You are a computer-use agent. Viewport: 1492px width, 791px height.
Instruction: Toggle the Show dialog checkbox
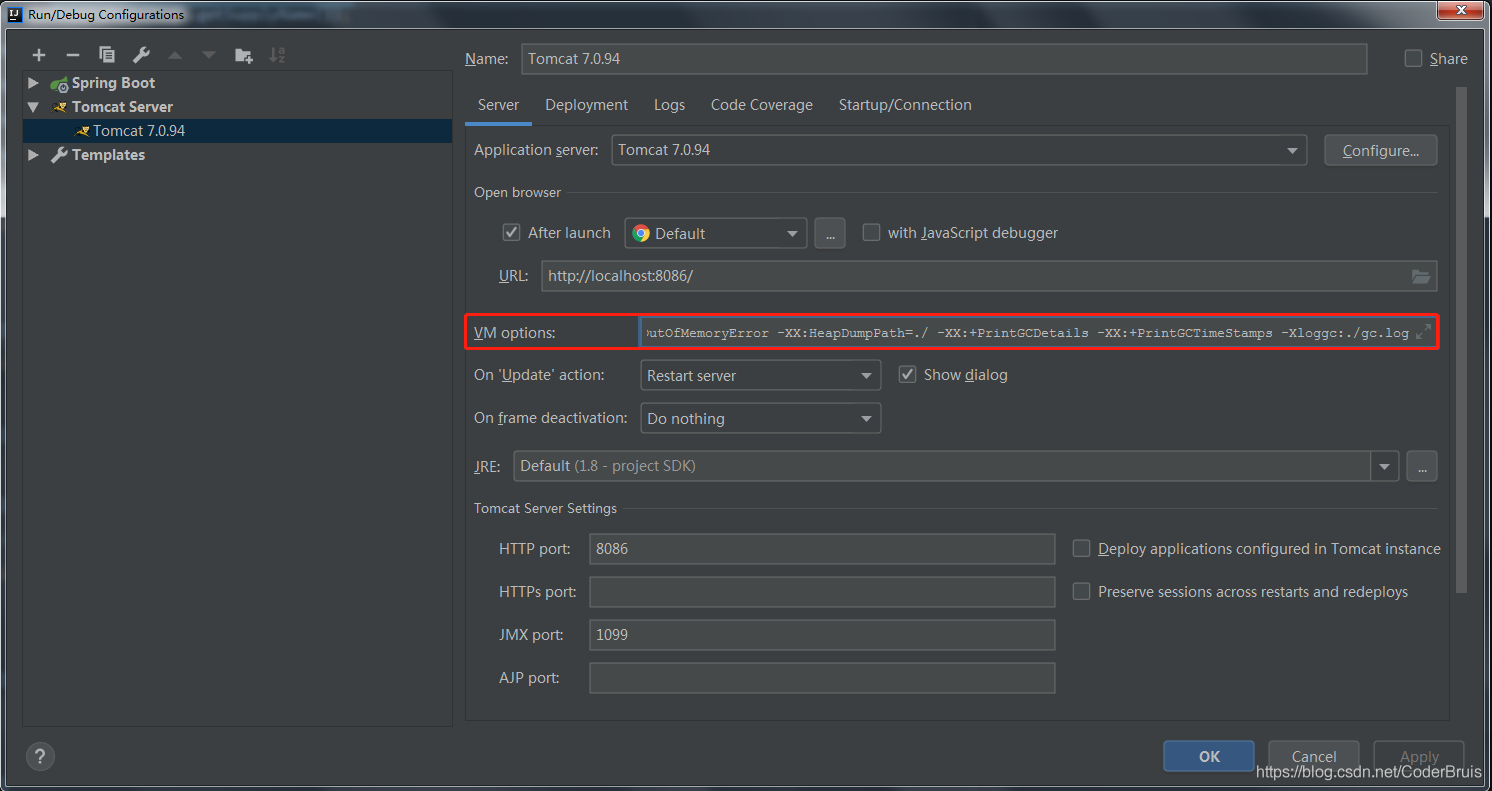click(x=908, y=374)
